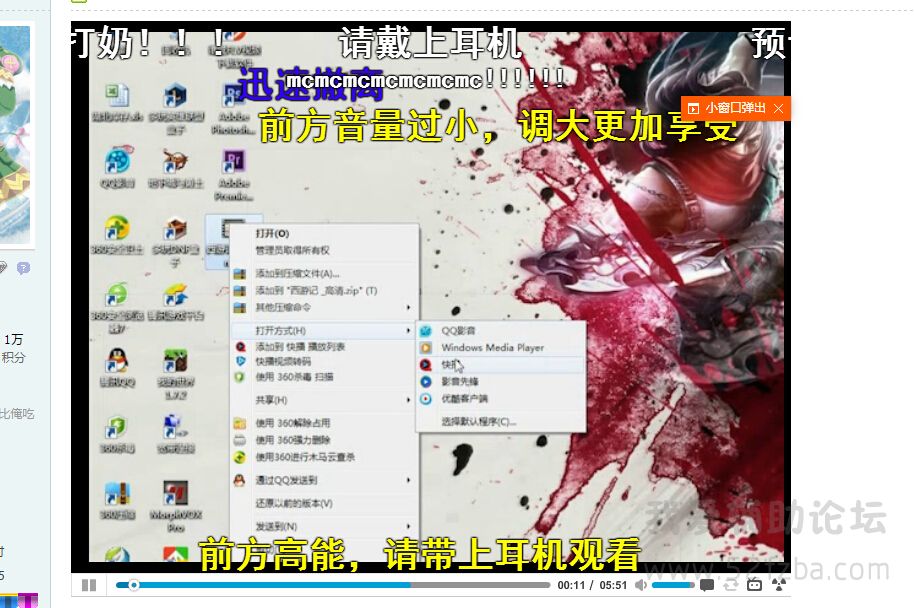914x608 pixels.
Task: Click the blue 影音先锋 icon in submenu
Action: tap(426, 382)
